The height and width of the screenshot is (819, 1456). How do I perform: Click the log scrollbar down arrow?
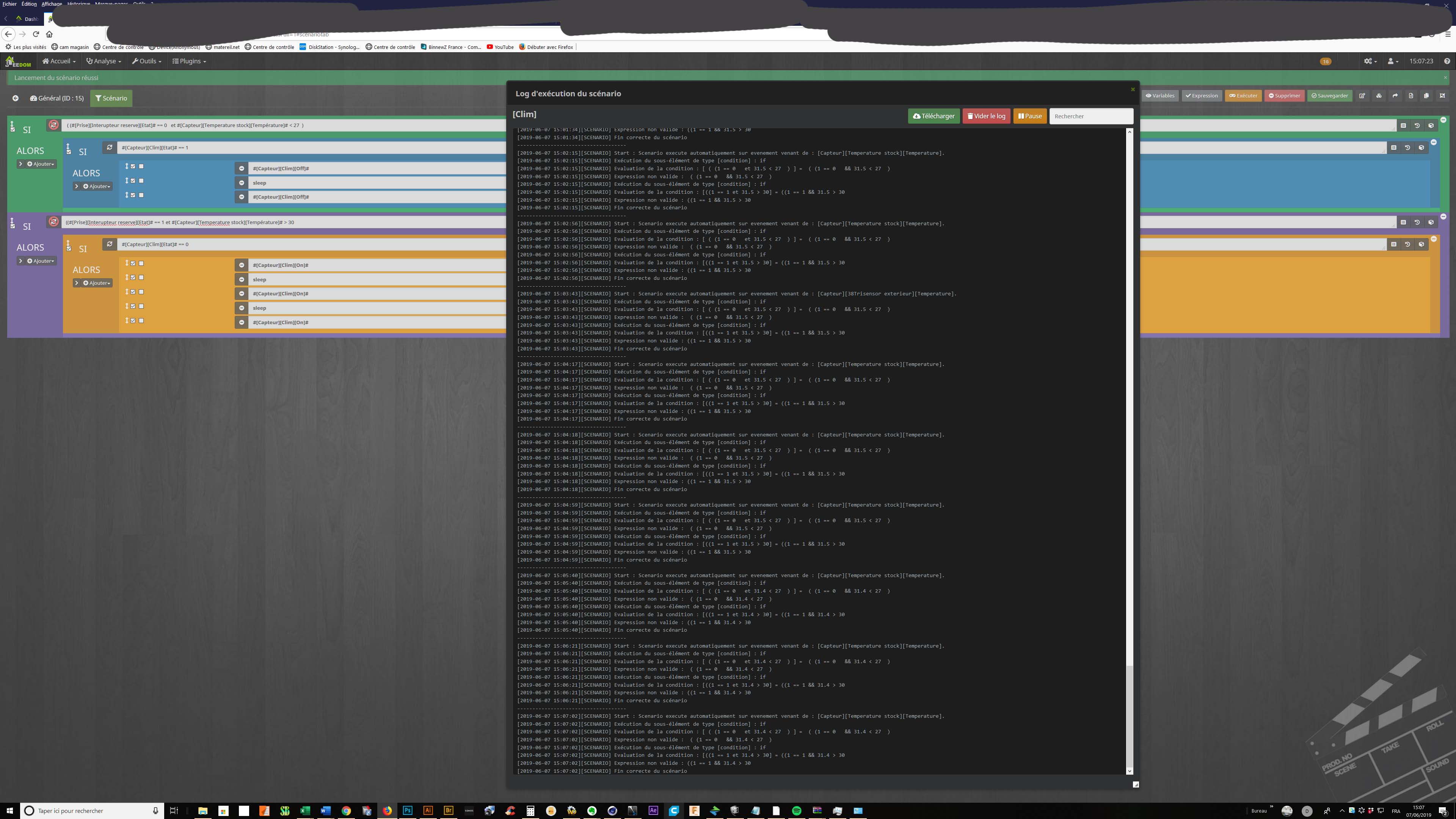[1129, 771]
